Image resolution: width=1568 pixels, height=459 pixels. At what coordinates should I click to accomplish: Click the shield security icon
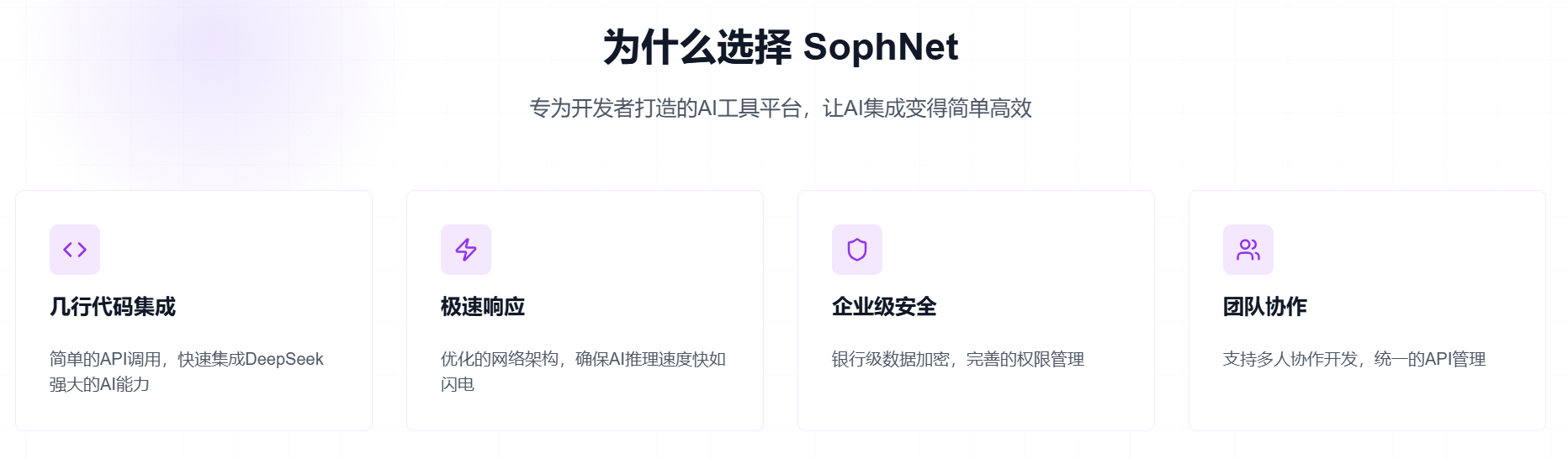[857, 250]
